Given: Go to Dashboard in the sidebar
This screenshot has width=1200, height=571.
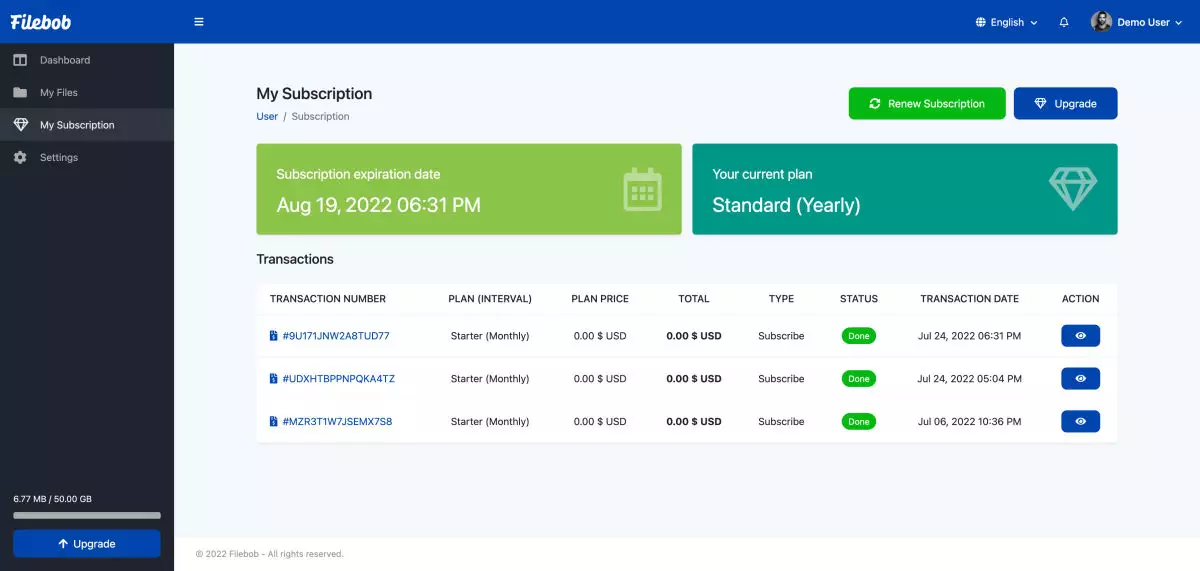Looking at the screenshot, I should [x=87, y=60].
